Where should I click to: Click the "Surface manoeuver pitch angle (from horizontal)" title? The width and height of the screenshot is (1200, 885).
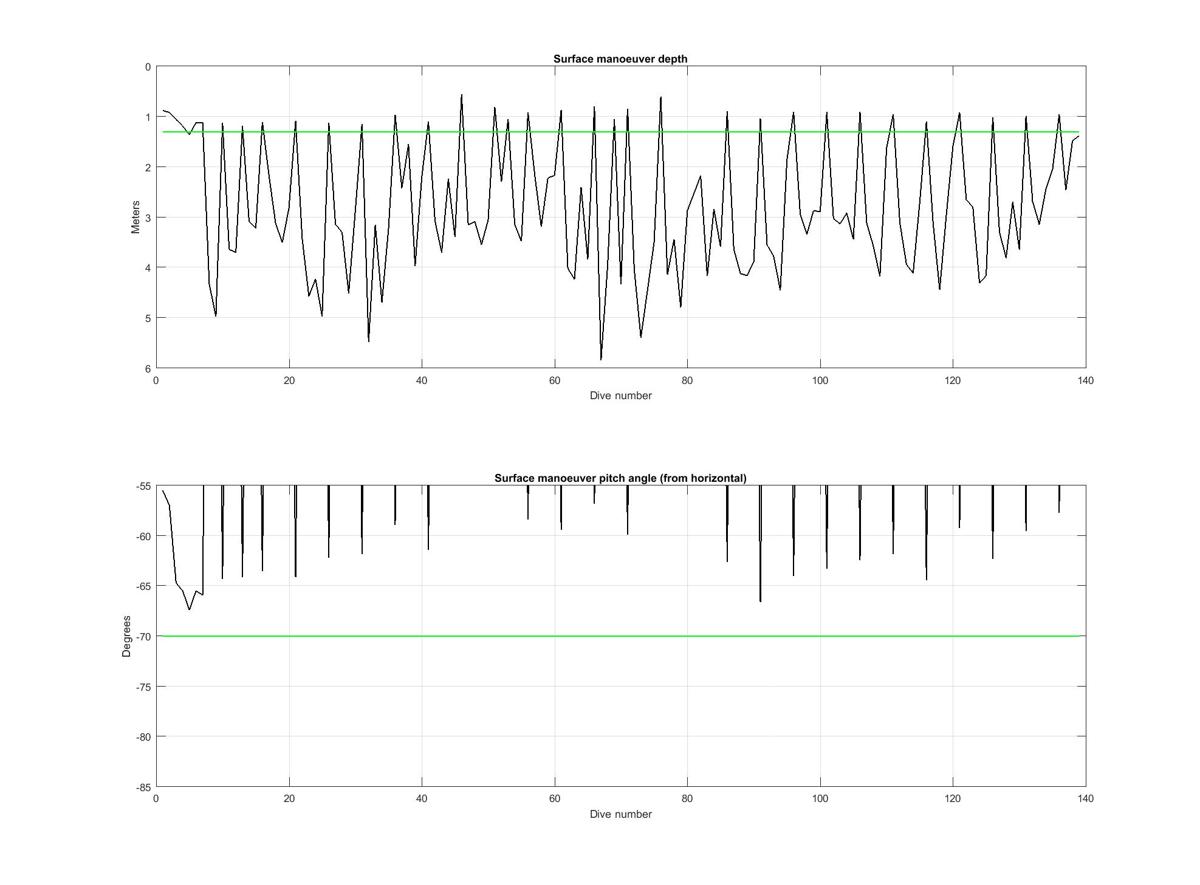click(620, 478)
